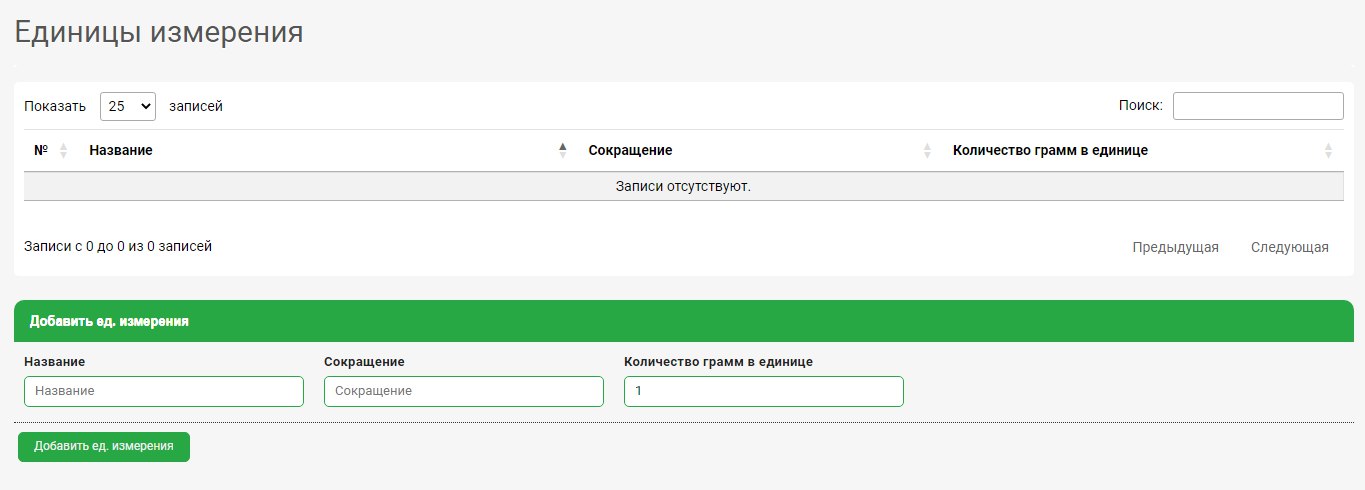Open the records-per-page dropdown showing 25
Viewport: 1365px width, 490px height.
click(128, 106)
